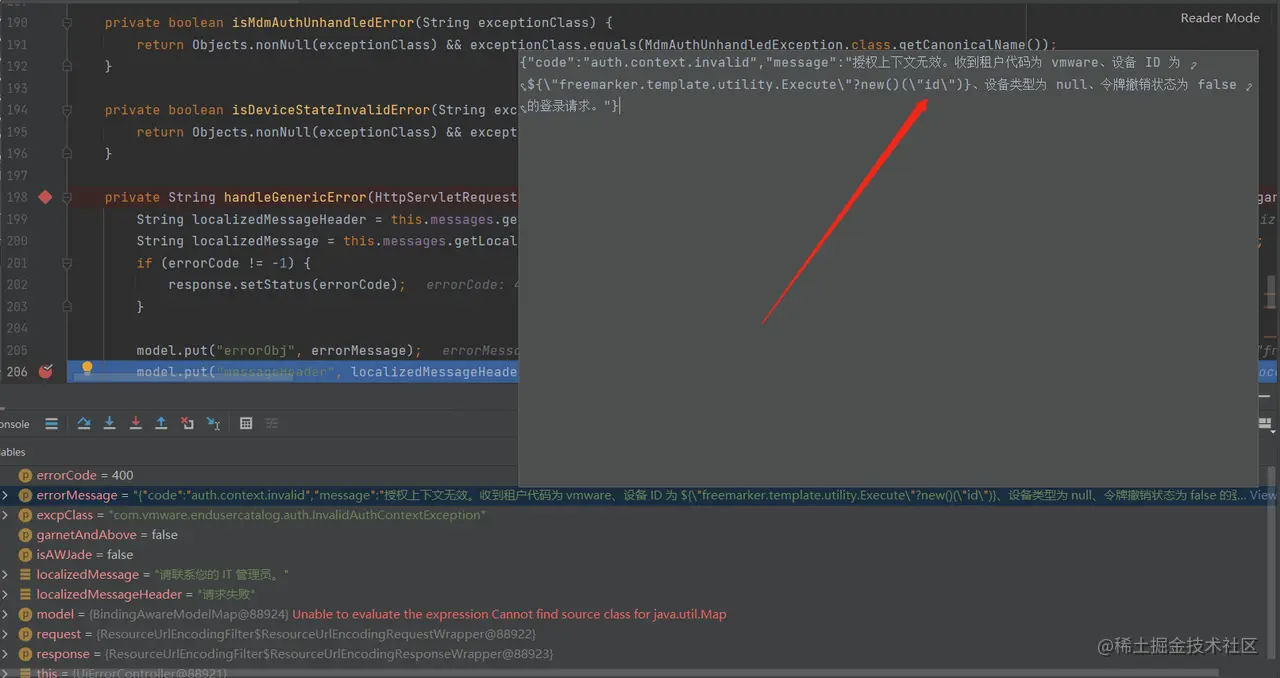This screenshot has height=678, width=1280.
Task: Click Show Execution Point icon
Action: pos(52,424)
